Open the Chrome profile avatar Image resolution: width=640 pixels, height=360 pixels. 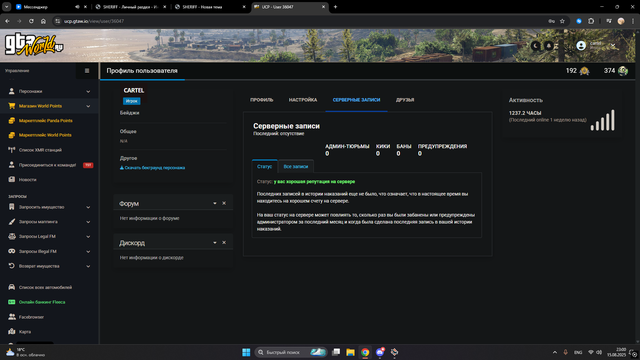(621, 21)
